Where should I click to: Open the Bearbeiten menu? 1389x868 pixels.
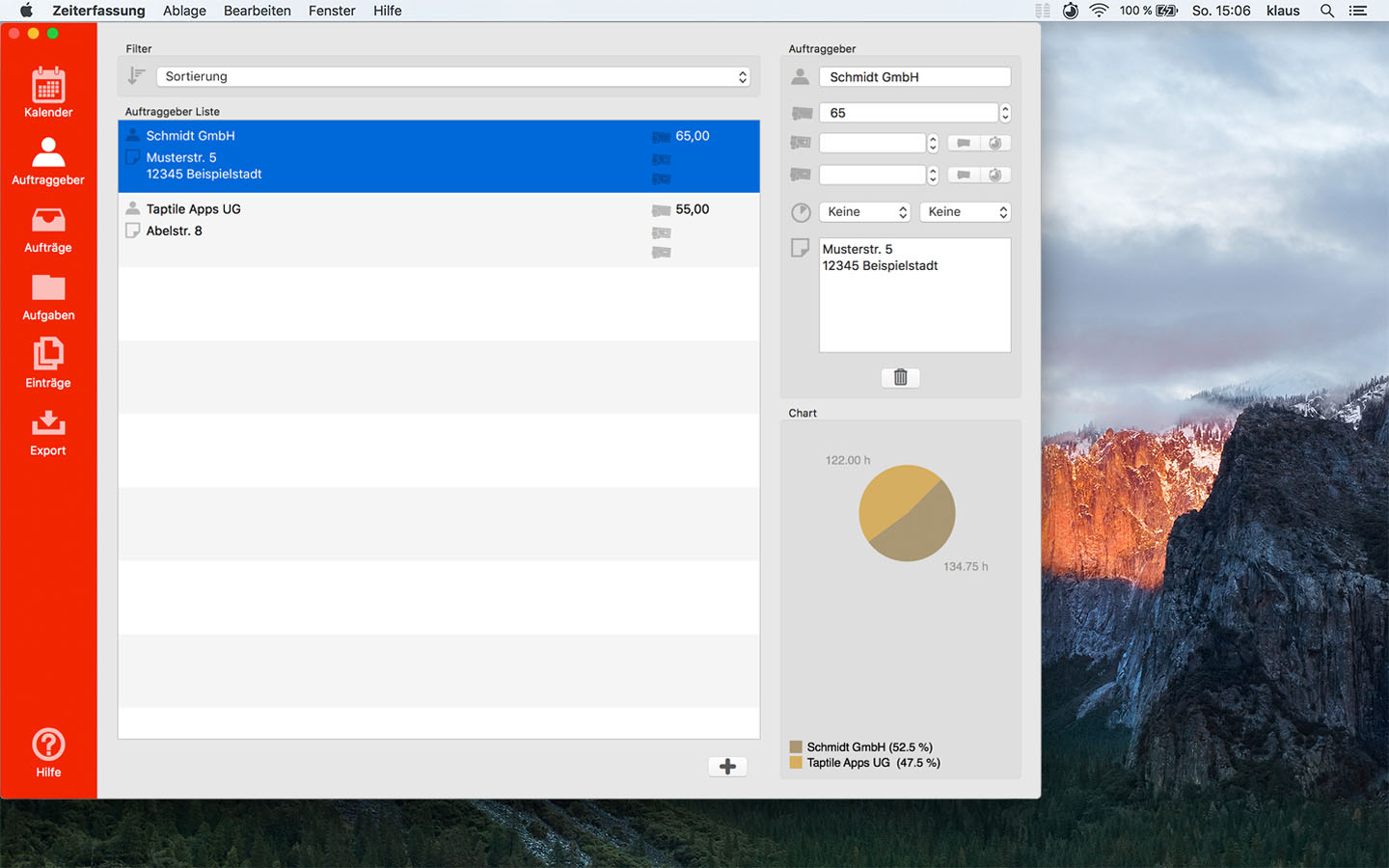pos(258,11)
